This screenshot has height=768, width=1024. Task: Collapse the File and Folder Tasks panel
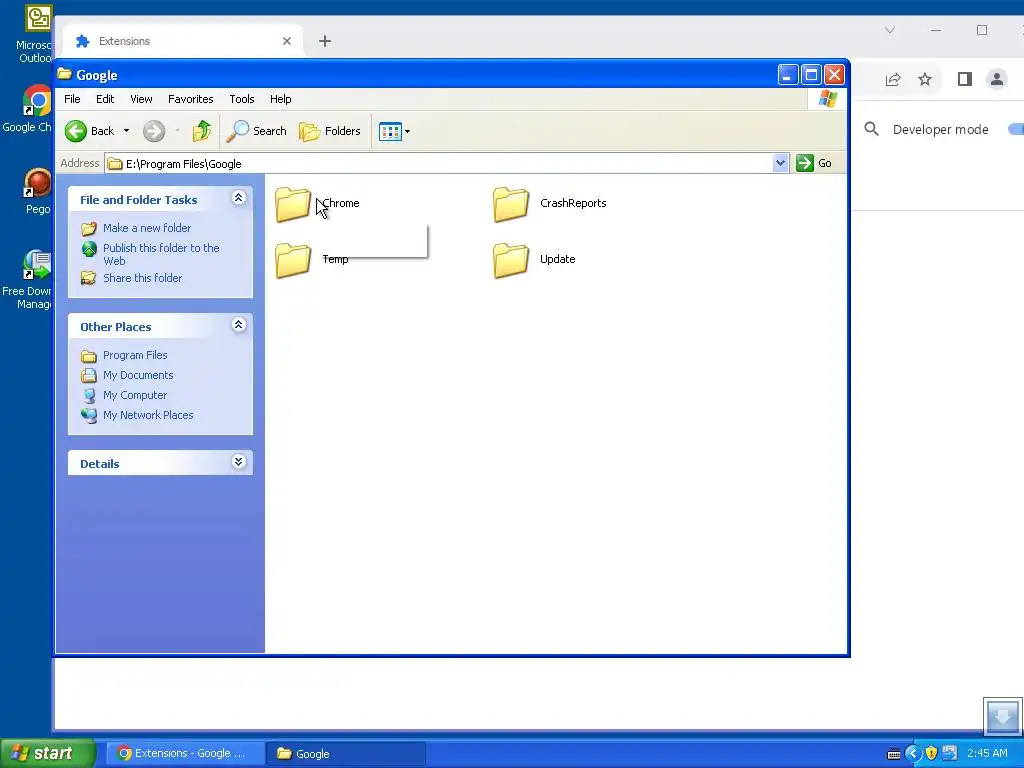238,198
